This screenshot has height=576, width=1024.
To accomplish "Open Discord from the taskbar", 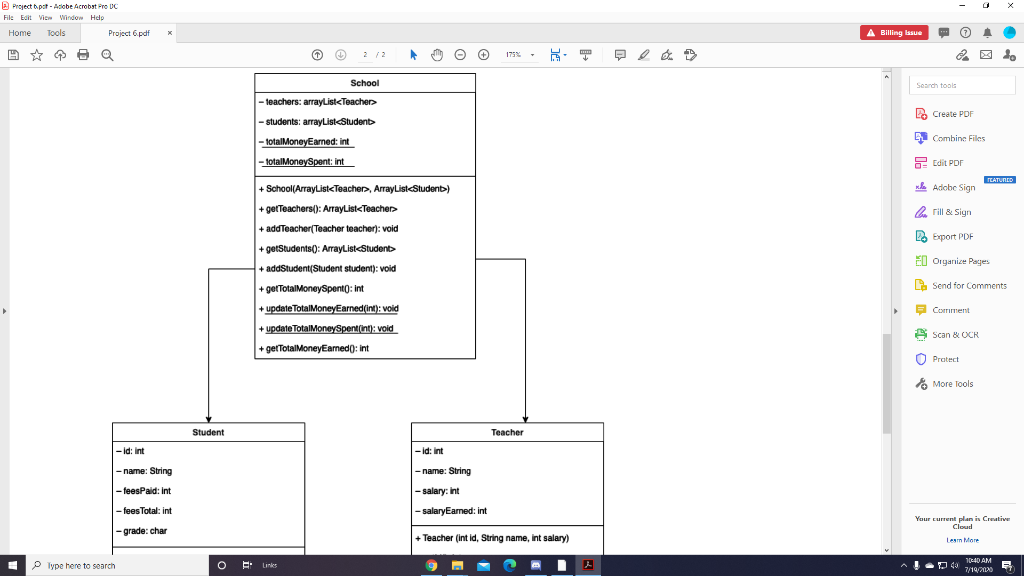I will click(536, 566).
